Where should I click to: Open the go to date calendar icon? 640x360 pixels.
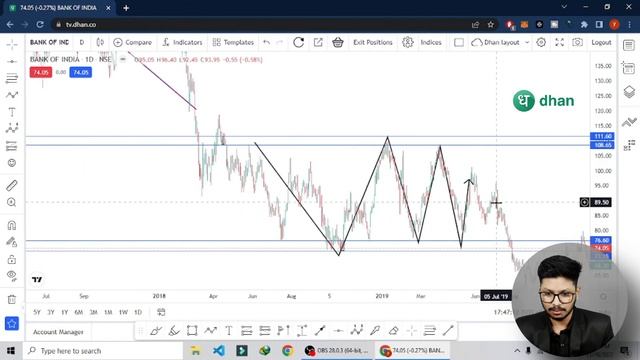click(161, 312)
